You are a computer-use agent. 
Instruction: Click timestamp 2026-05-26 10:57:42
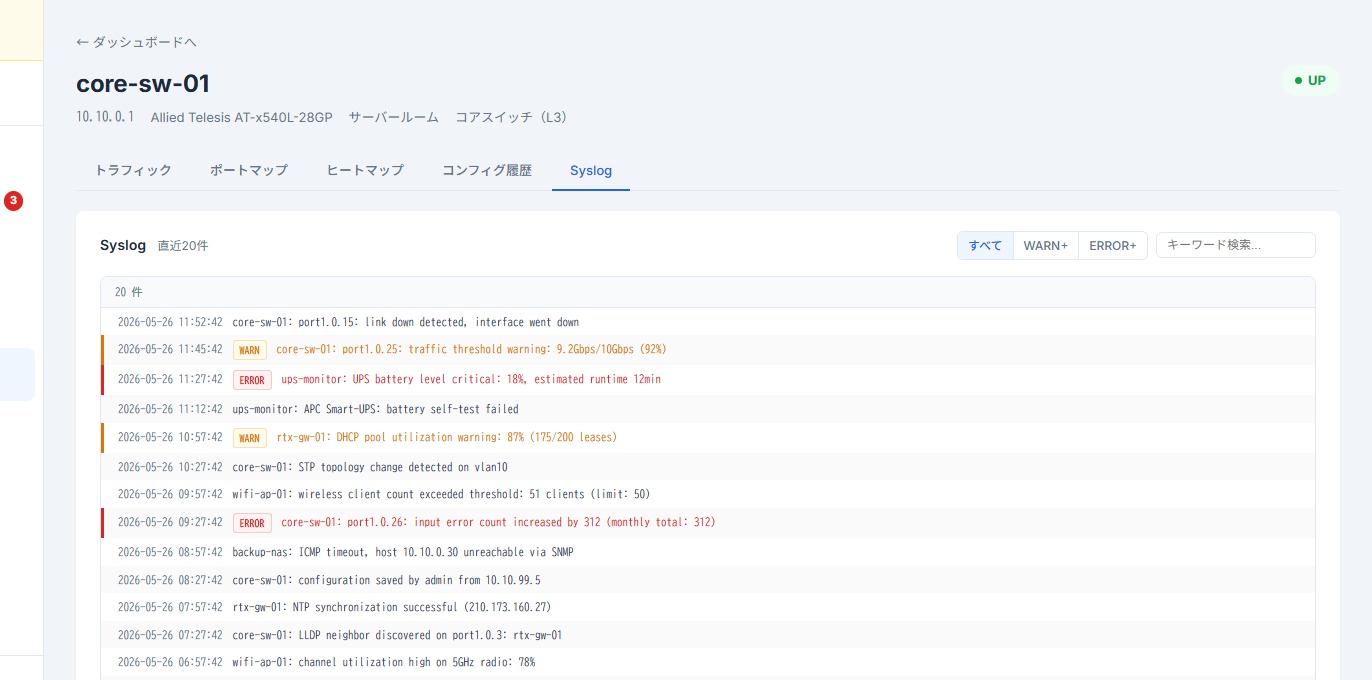pos(170,438)
